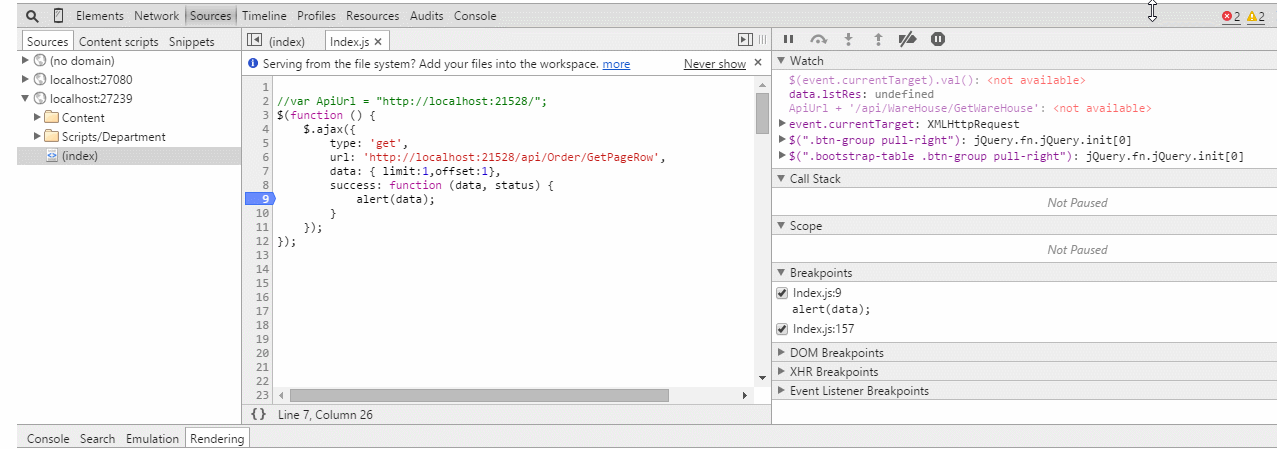The width and height of the screenshot is (1277, 449).
Task: Open the Content scripts tab
Action: pyautogui.click(x=118, y=42)
